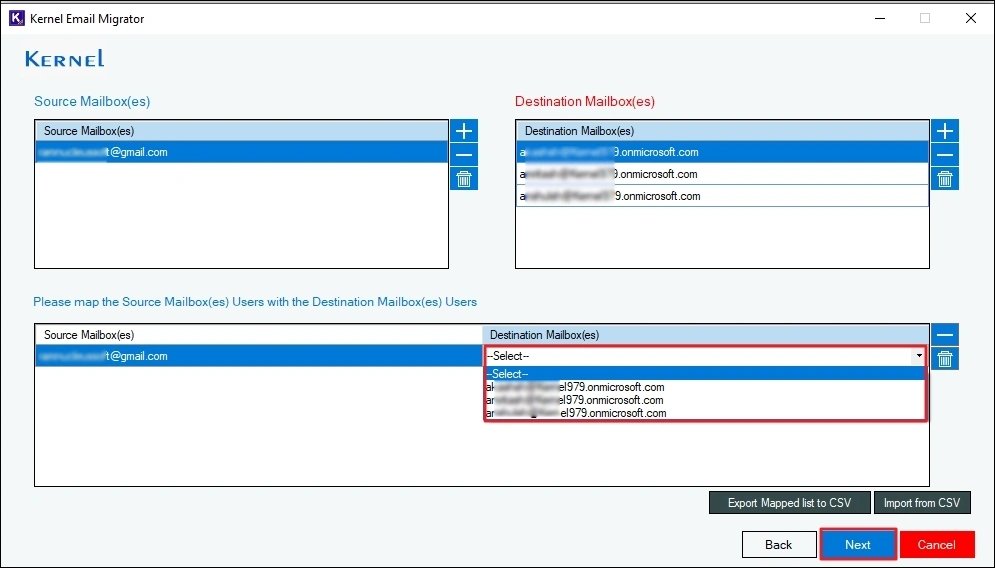Click Import from CSV button
The height and width of the screenshot is (568, 995).
coord(921,503)
